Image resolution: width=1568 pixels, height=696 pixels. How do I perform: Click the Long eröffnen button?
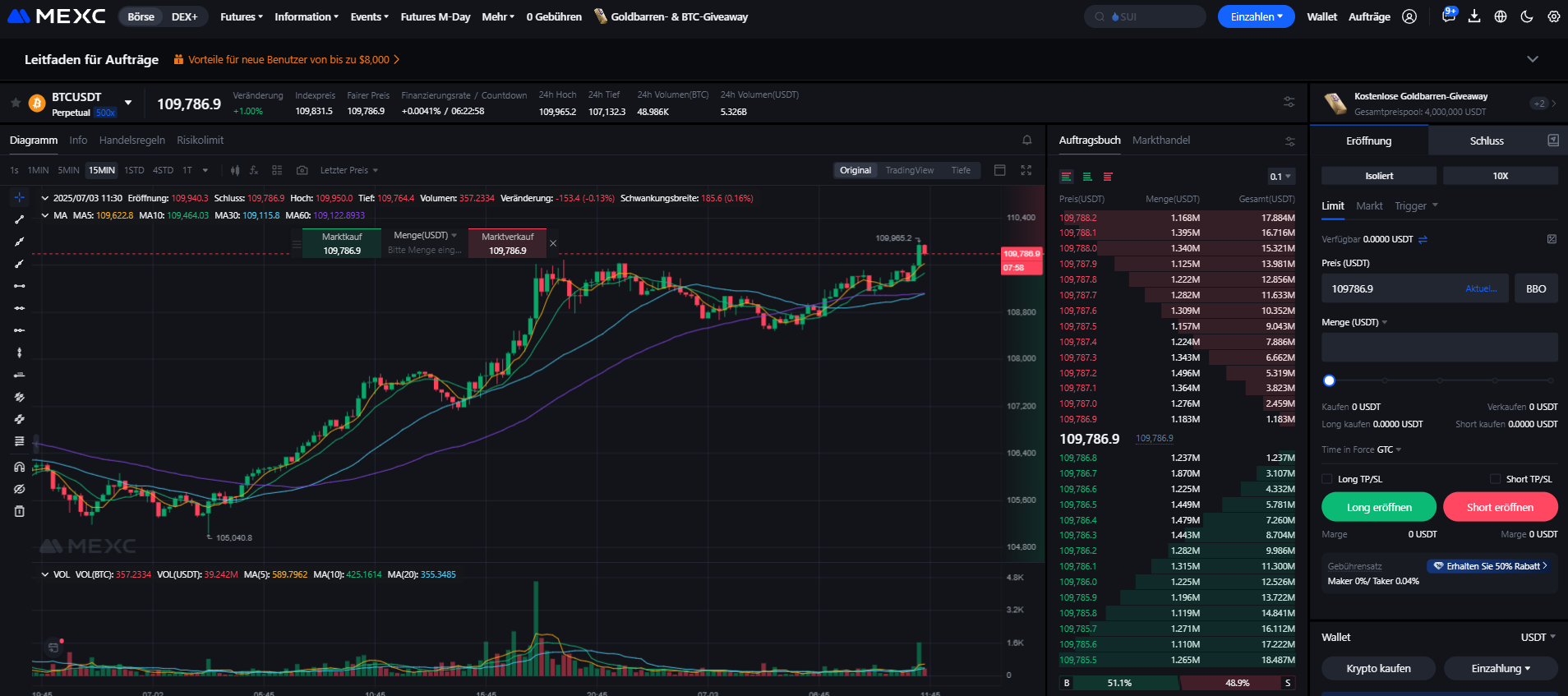click(x=1379, y=507)
